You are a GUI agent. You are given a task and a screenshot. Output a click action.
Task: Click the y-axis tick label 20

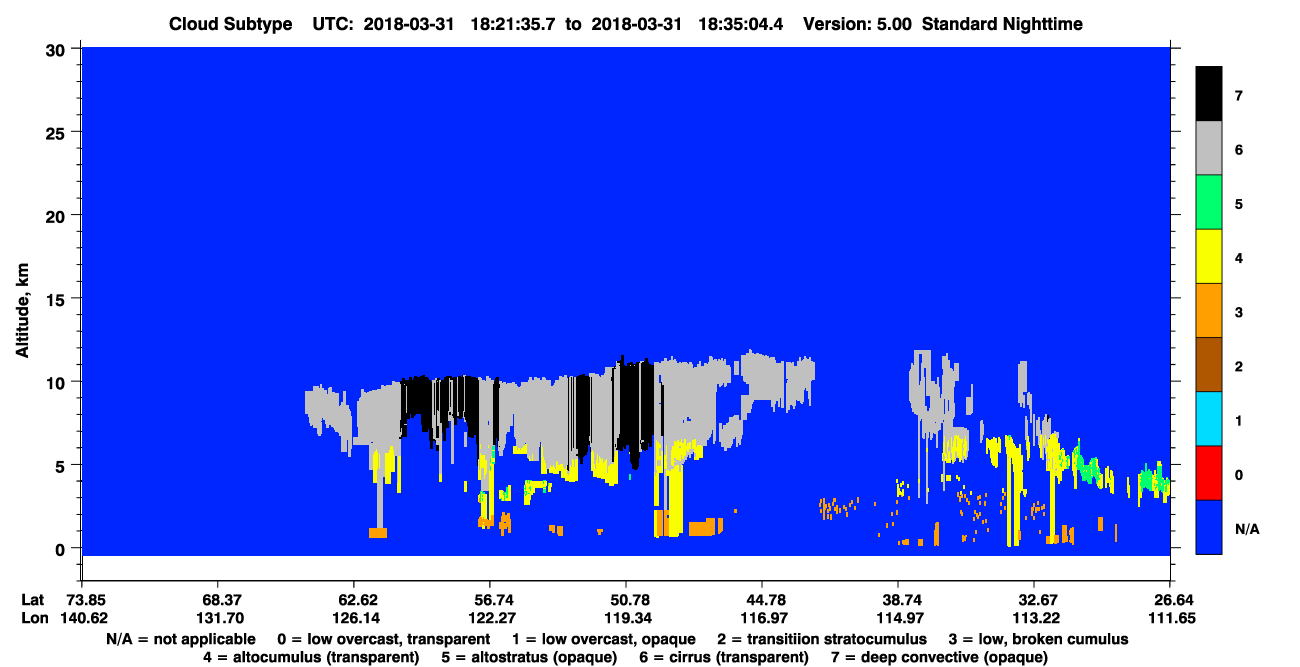58,215
